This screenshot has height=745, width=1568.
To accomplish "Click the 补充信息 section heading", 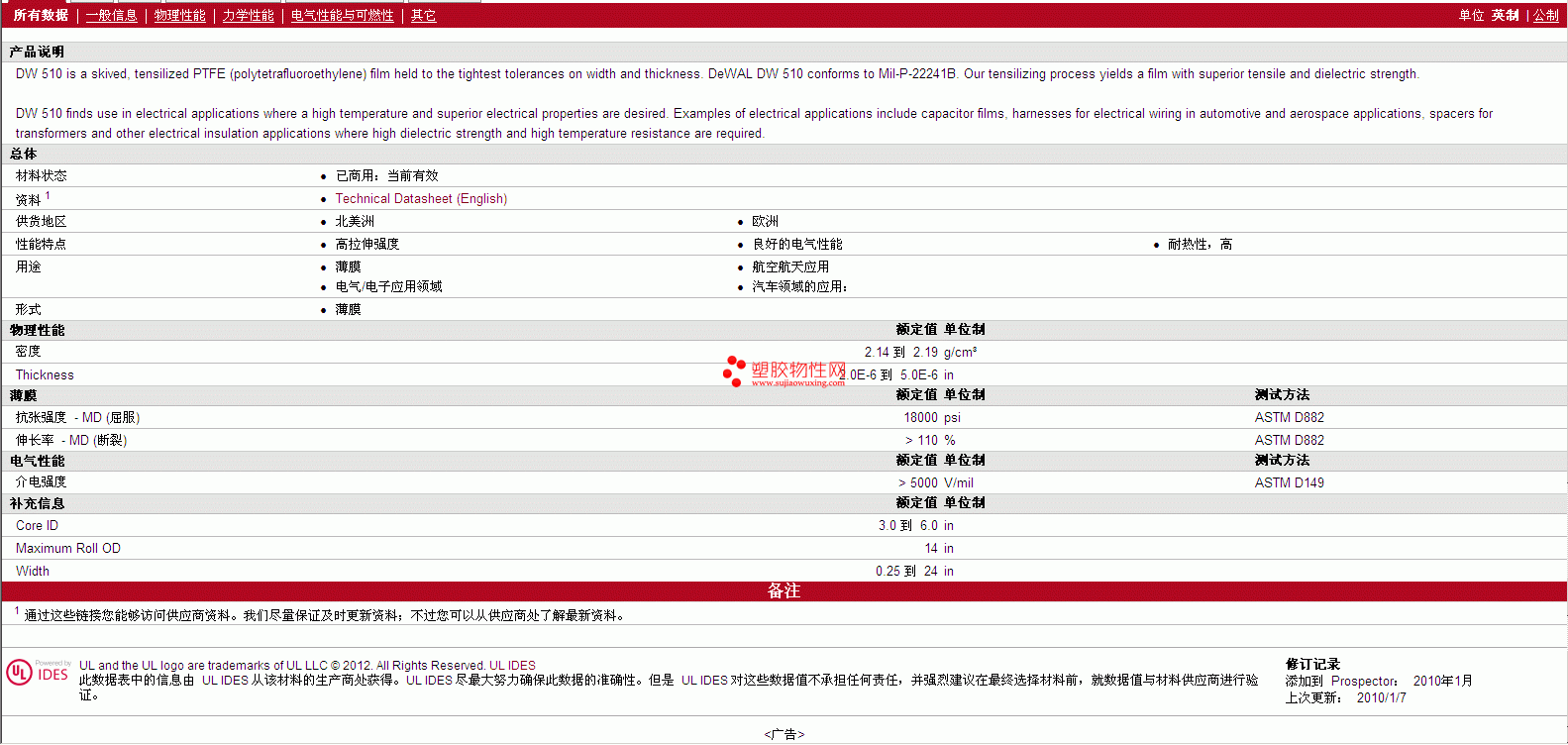I will (37, 503).
